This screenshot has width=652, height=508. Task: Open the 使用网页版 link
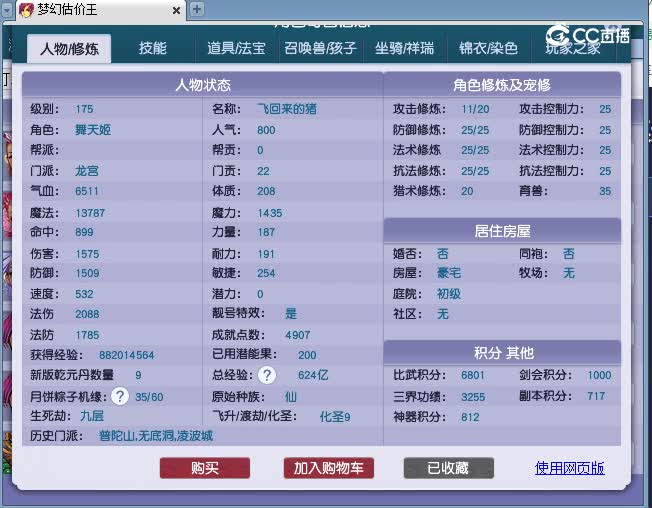[570, 468]
